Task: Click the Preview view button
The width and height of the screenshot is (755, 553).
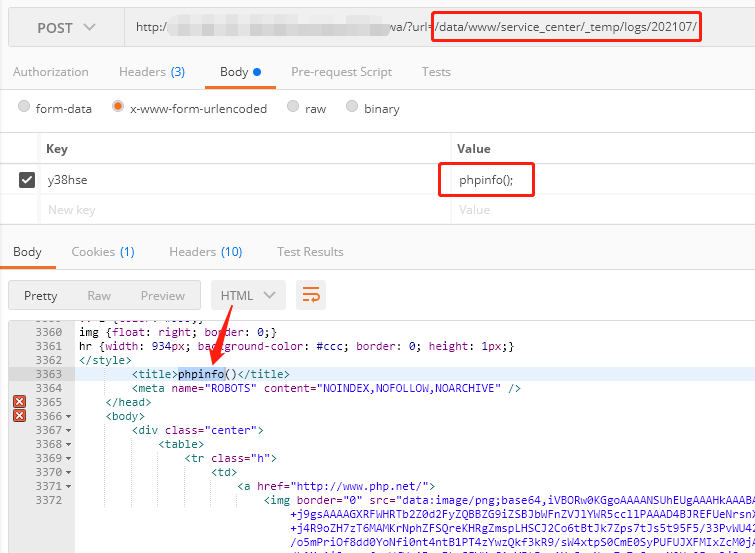Action: coord(162,295)
